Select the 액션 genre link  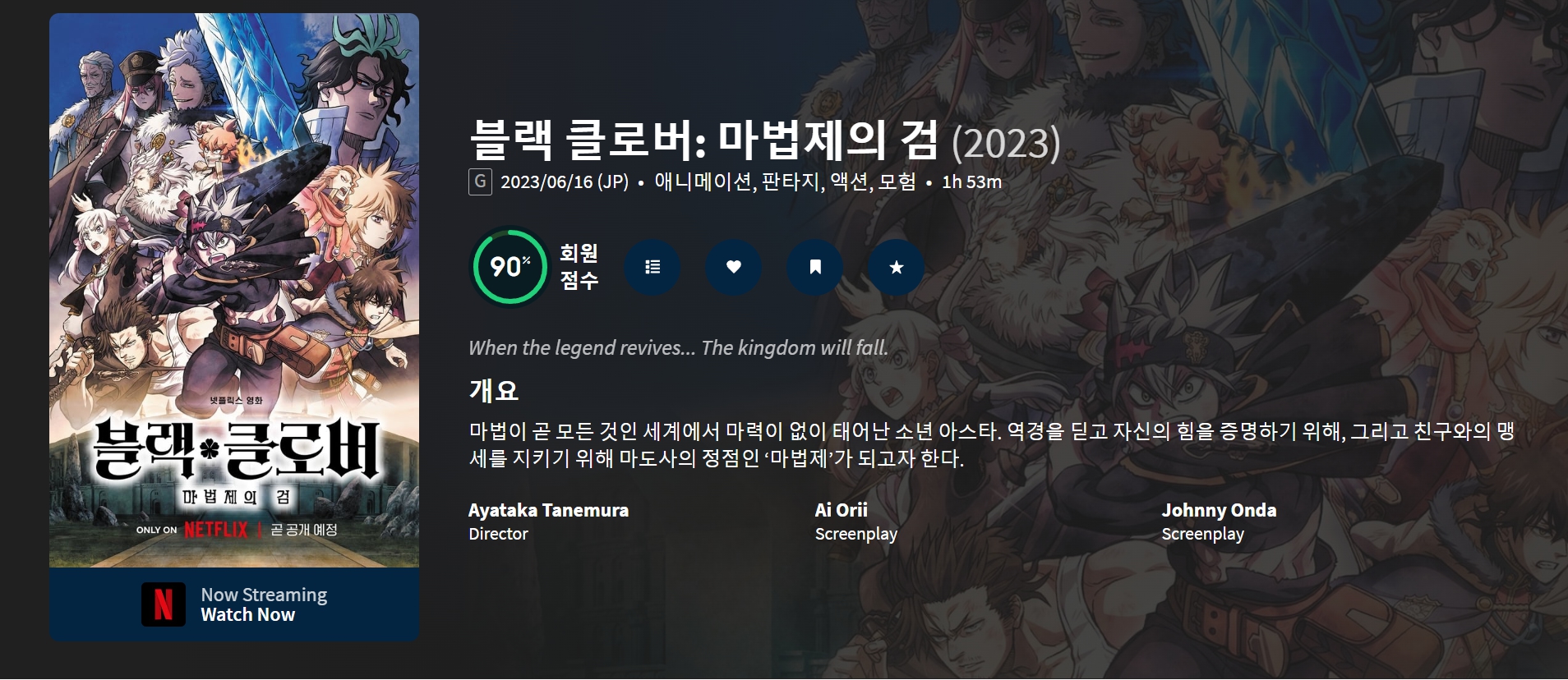pos(850,181)
